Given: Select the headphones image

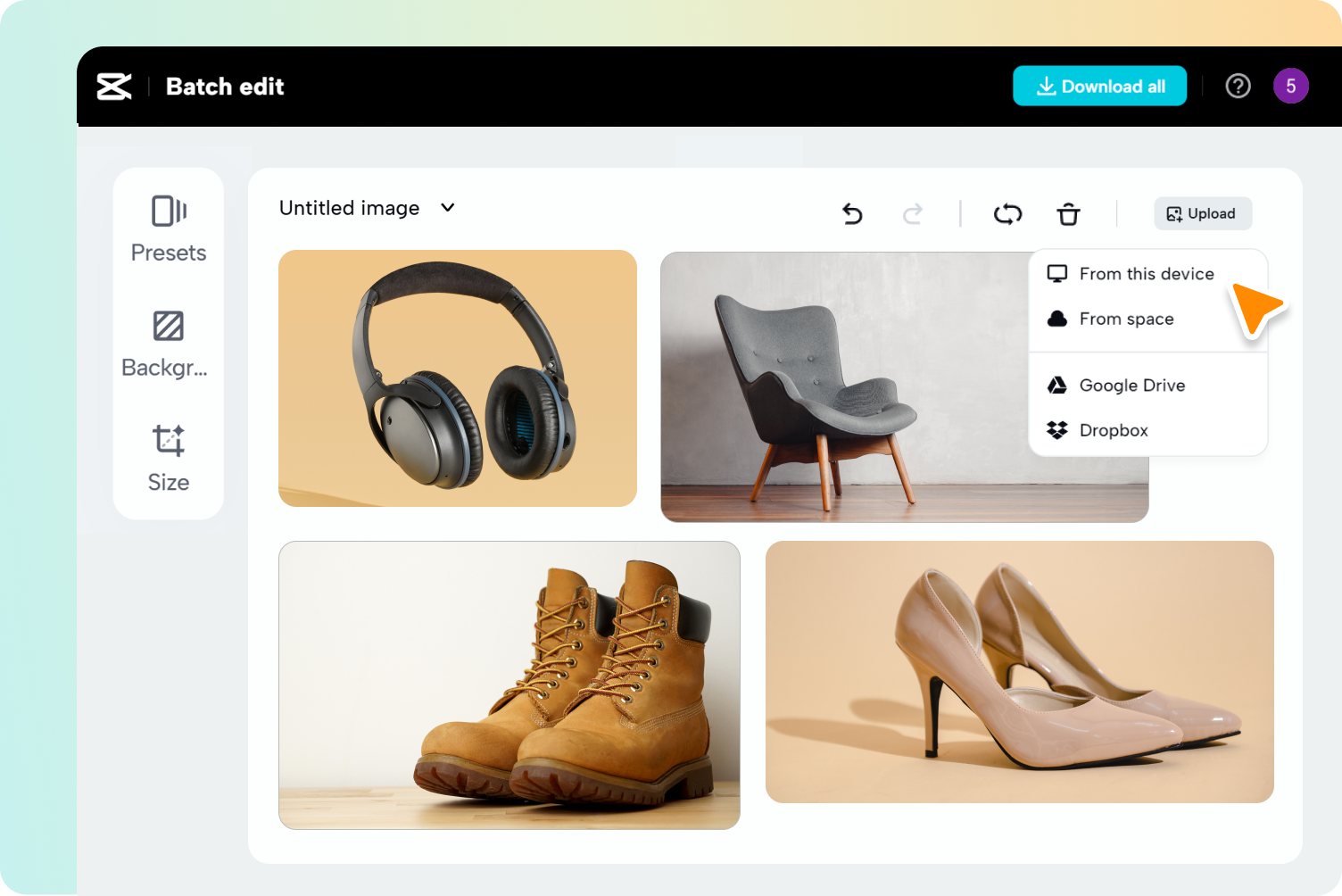Looking at the screenshot, I should click(458, 378).
